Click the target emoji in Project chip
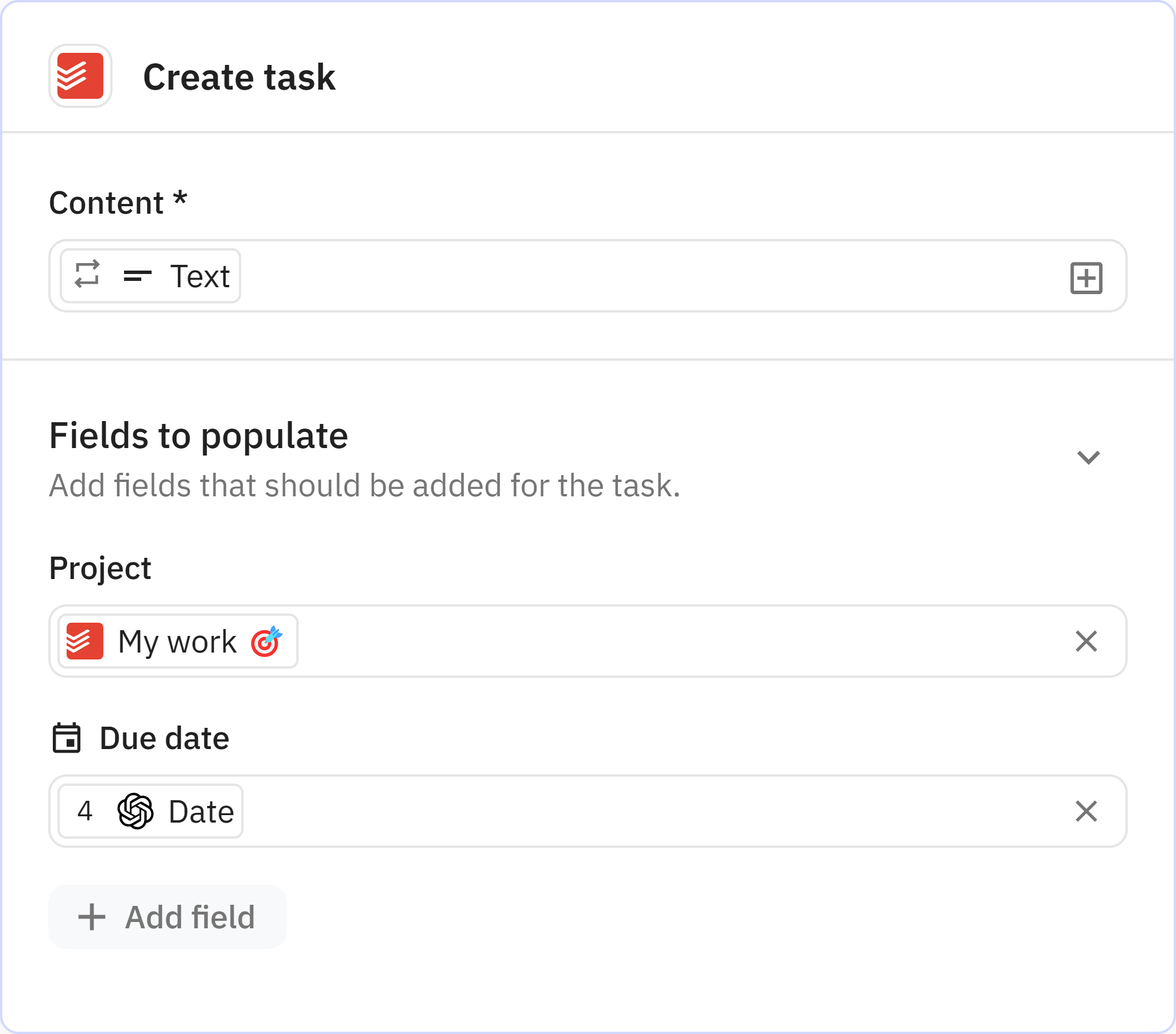This screenshot has width=1176, height=1034. tap(266, 641)
